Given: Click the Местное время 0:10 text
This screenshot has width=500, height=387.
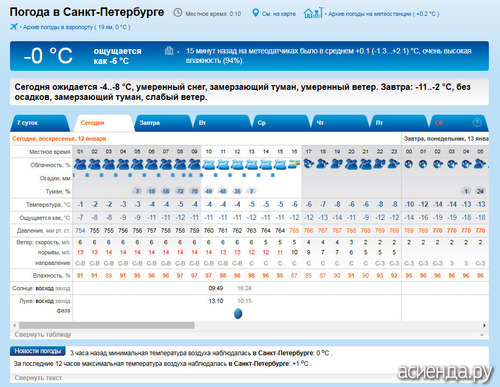Looking at the screenshot, I should pyautogui.click(x=213, y=14).
